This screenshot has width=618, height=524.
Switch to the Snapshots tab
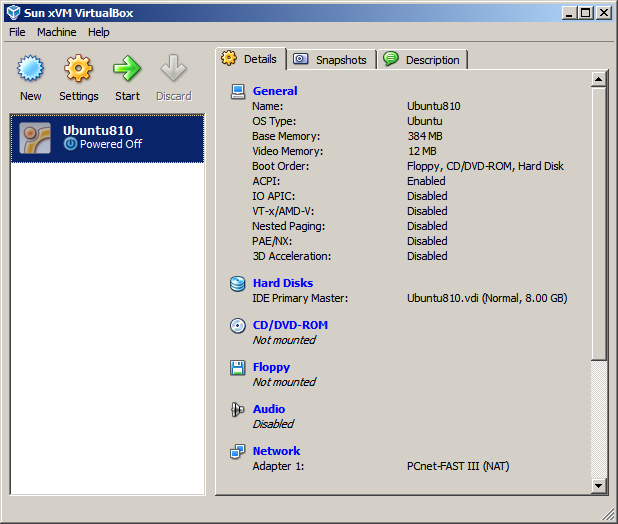(x=331, y=59)
